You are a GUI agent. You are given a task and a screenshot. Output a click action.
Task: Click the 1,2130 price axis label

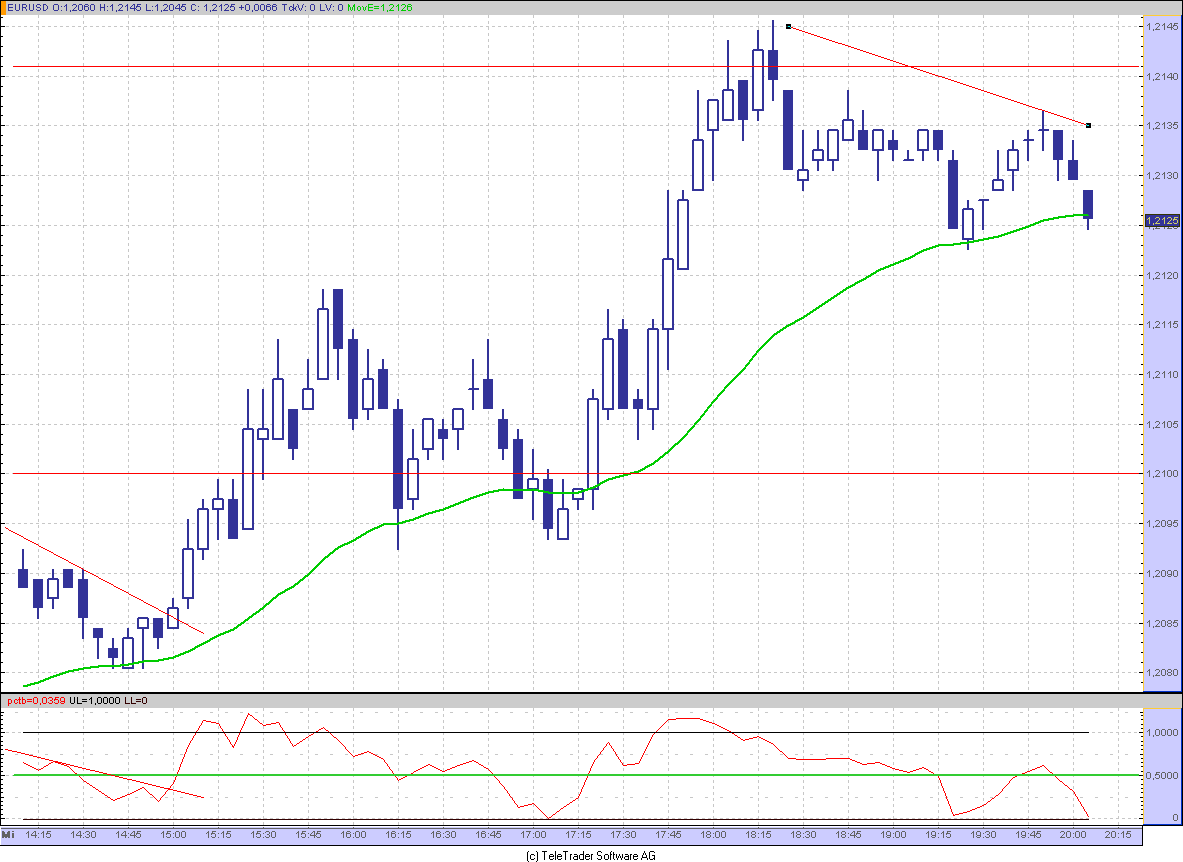click(x=1162, y=176)
